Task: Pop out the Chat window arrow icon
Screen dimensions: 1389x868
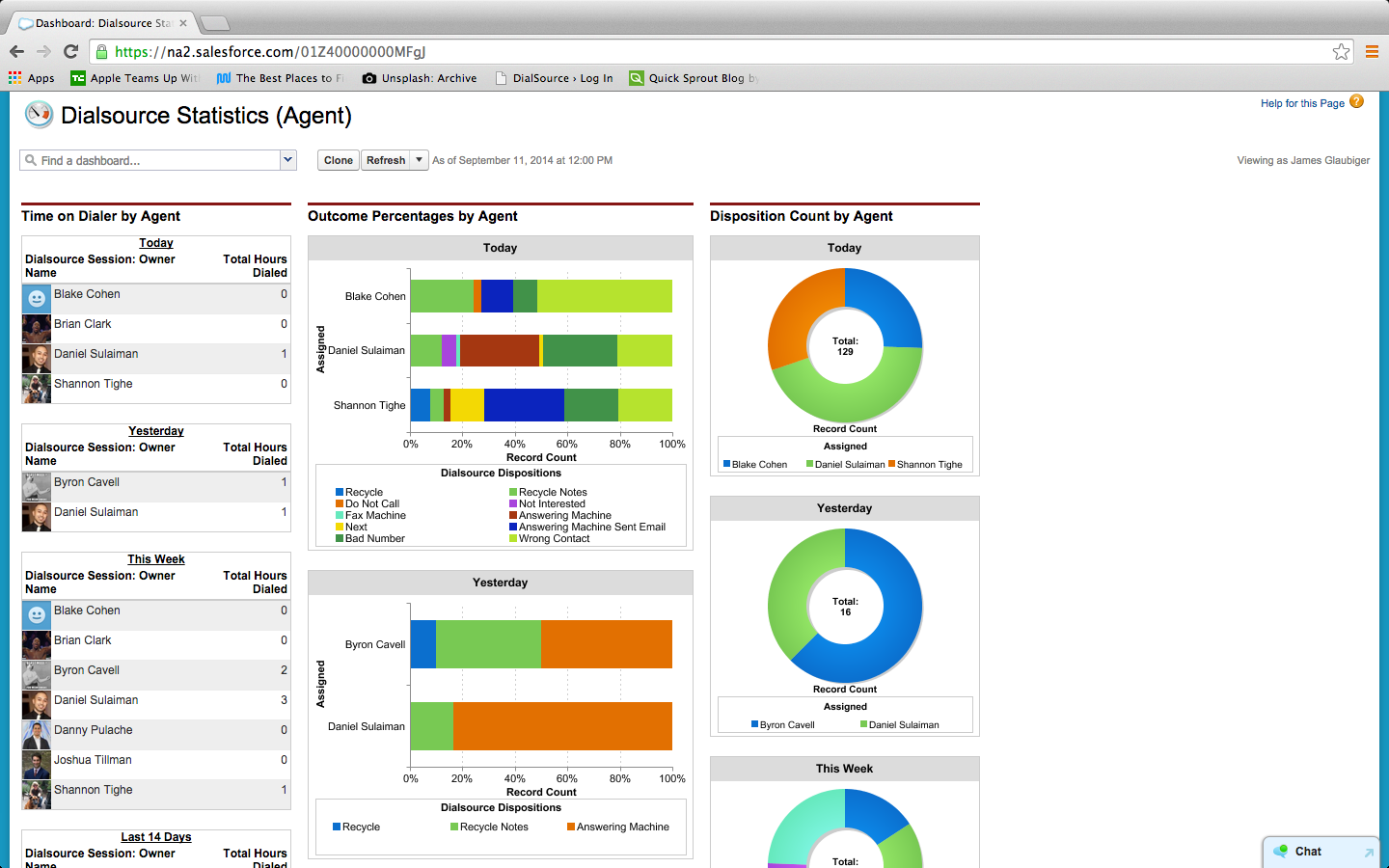Action: [1368, 853]
